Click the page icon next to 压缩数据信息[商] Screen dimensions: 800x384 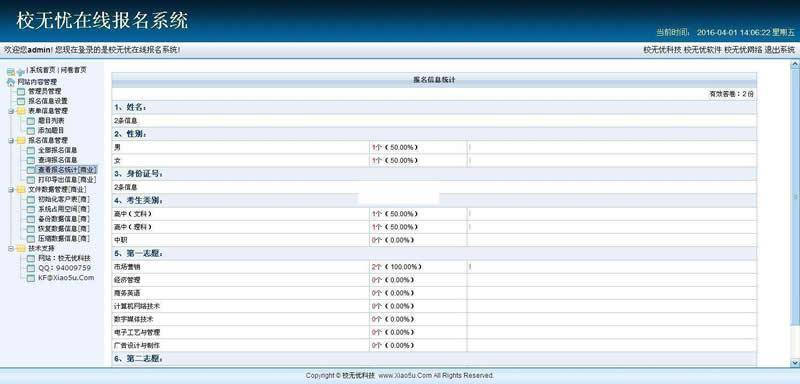pos(31,239)
